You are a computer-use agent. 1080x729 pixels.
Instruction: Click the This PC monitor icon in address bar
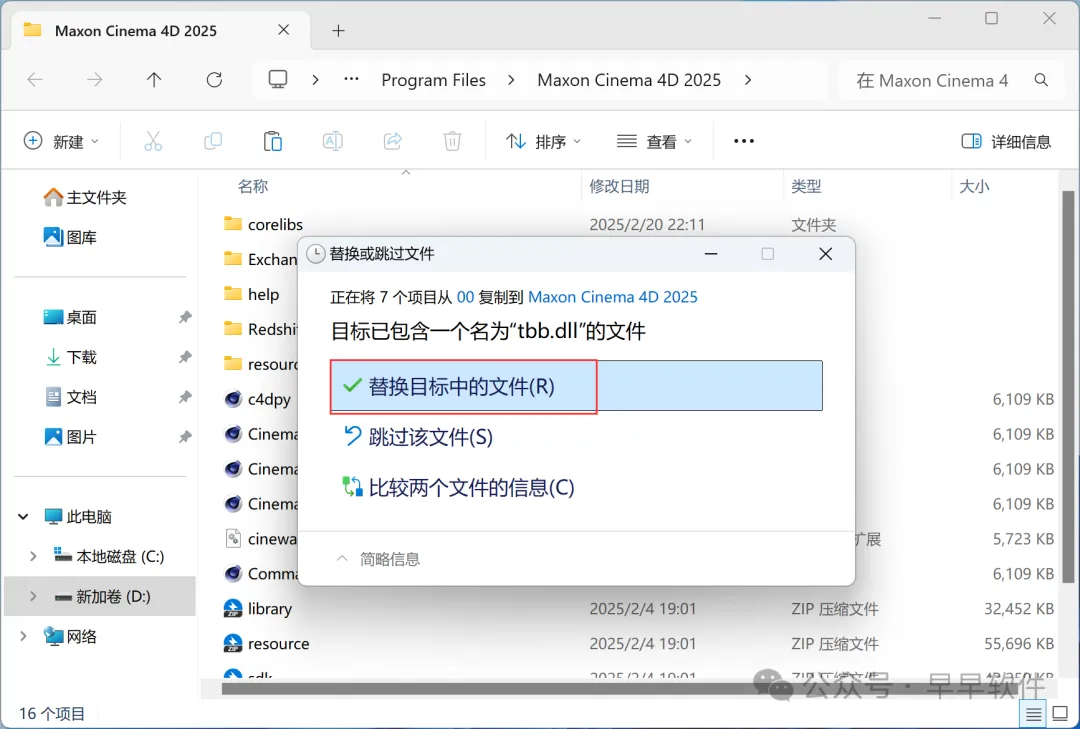tap(278, 79)
